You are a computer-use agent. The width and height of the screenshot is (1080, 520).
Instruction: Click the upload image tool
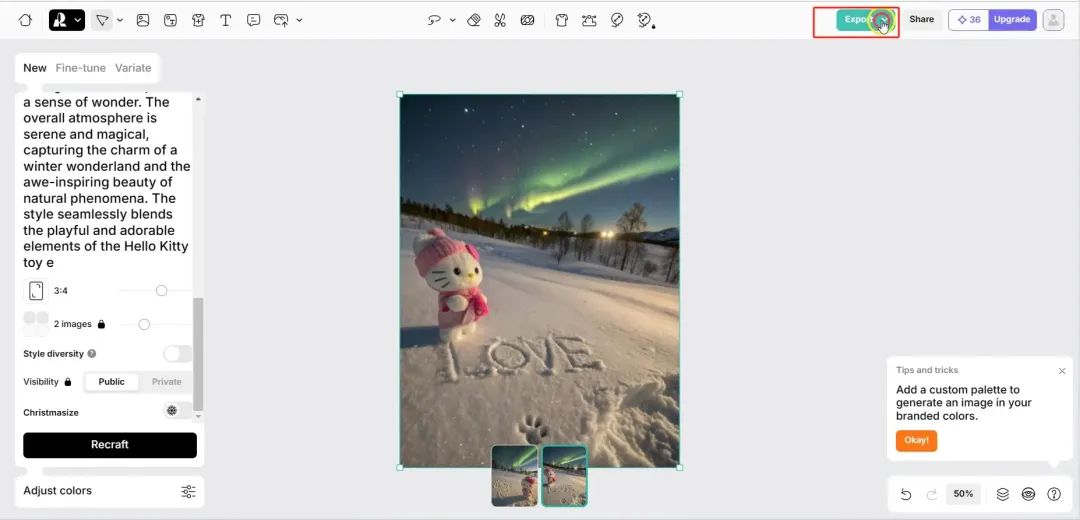pos(281,20)
